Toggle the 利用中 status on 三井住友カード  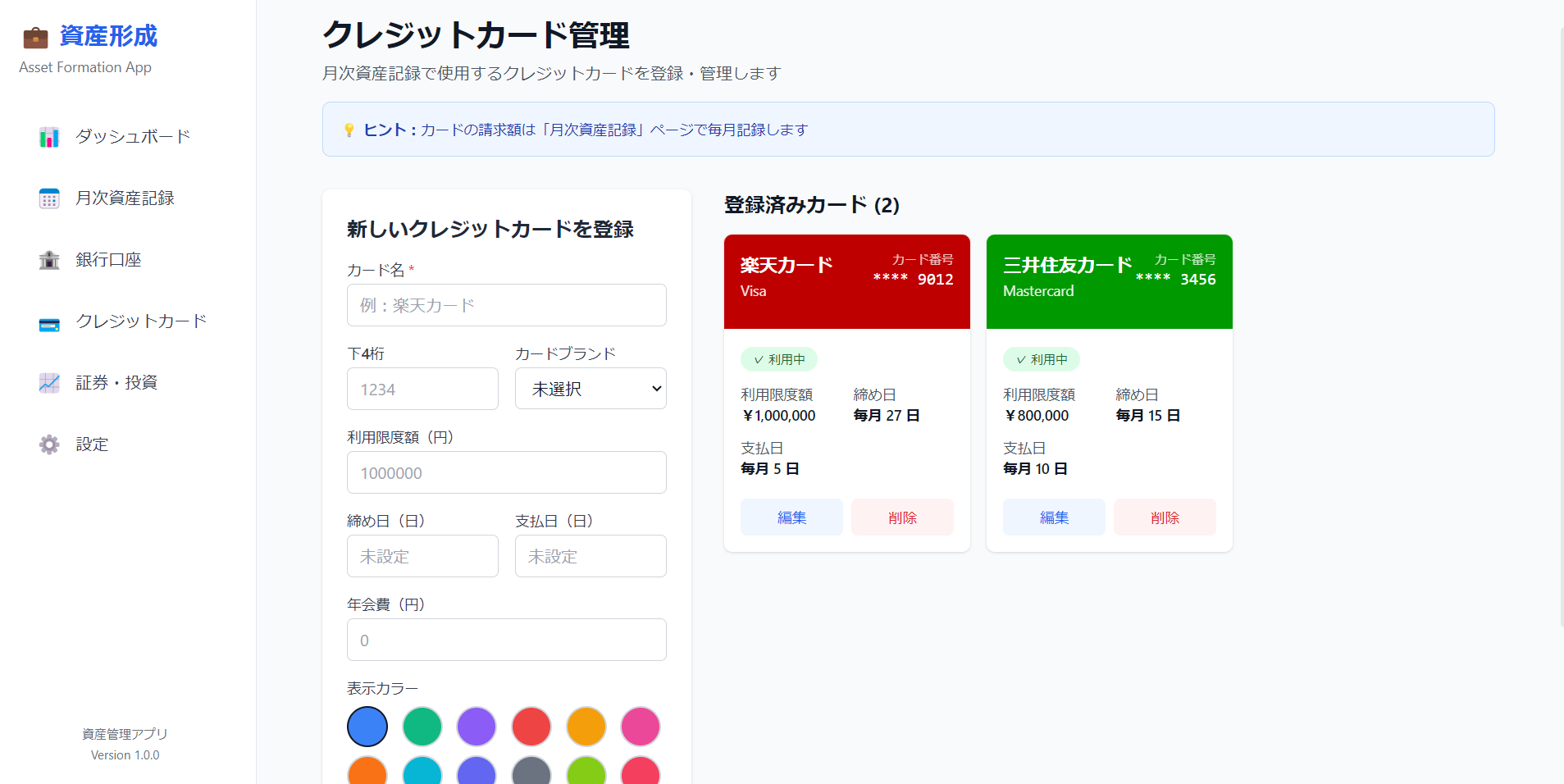1041,359
